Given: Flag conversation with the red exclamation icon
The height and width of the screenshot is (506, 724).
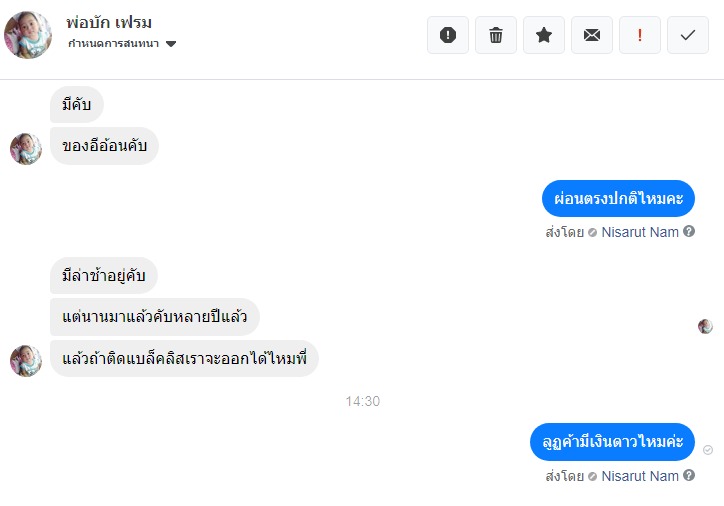Looking at the screenshot, I should click(x=640, y=35).
